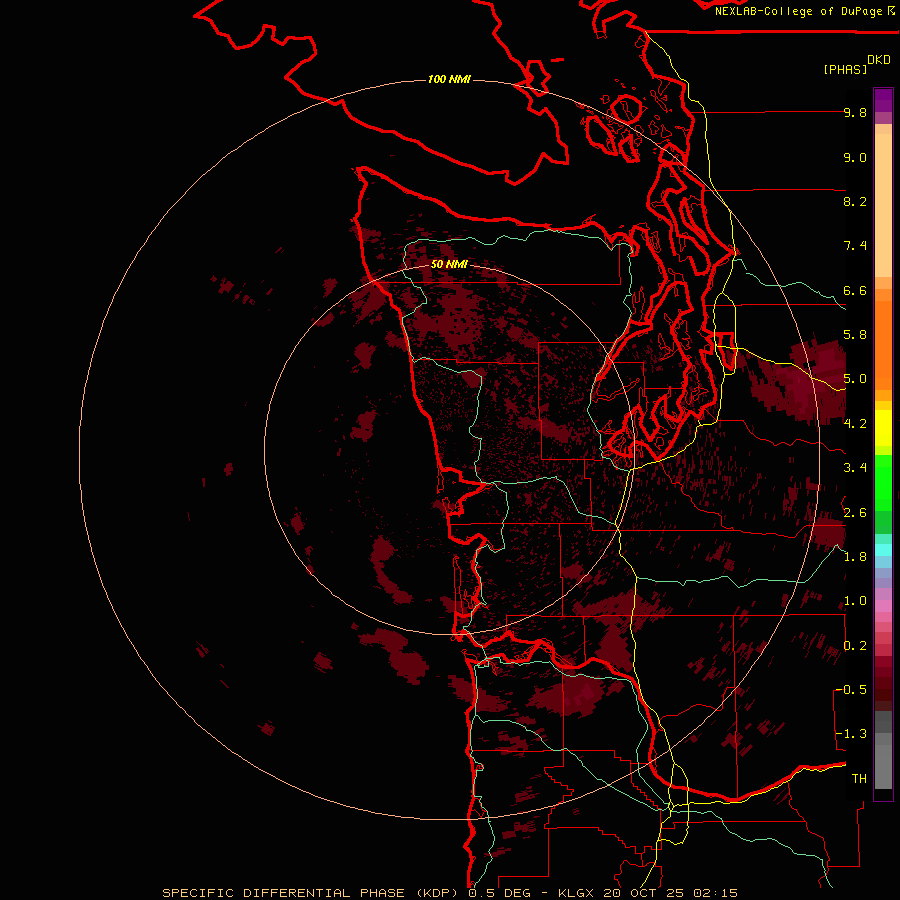Click the 6.6 scale value
The width and height of the screenshot is (900, 900).
click(x=855, y=290)
